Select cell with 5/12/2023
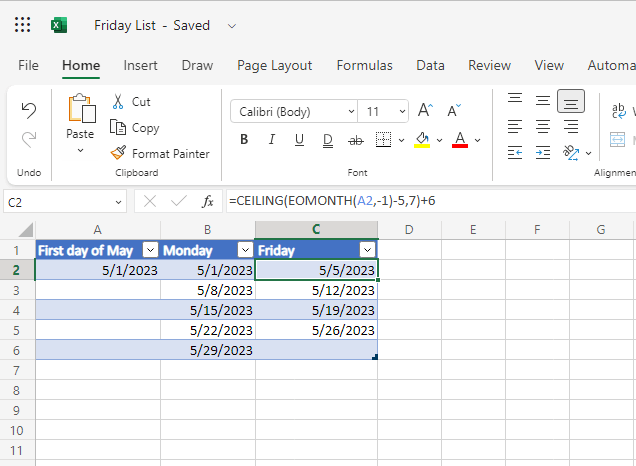This screenshot has height=466, width=636. (316, 290)
